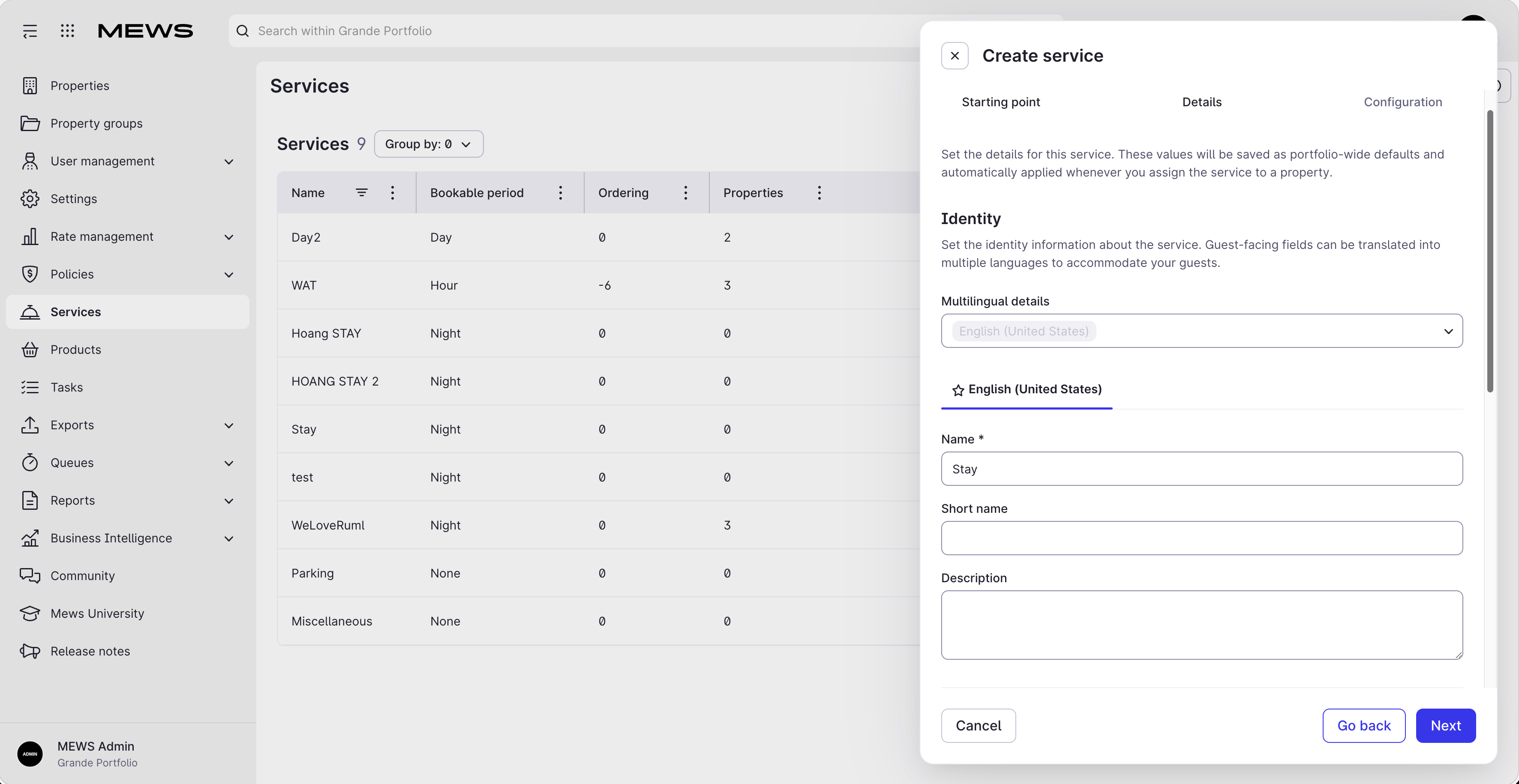
Task: Click the panel vertical scrollbar
Action: [x=1490, y=251]
